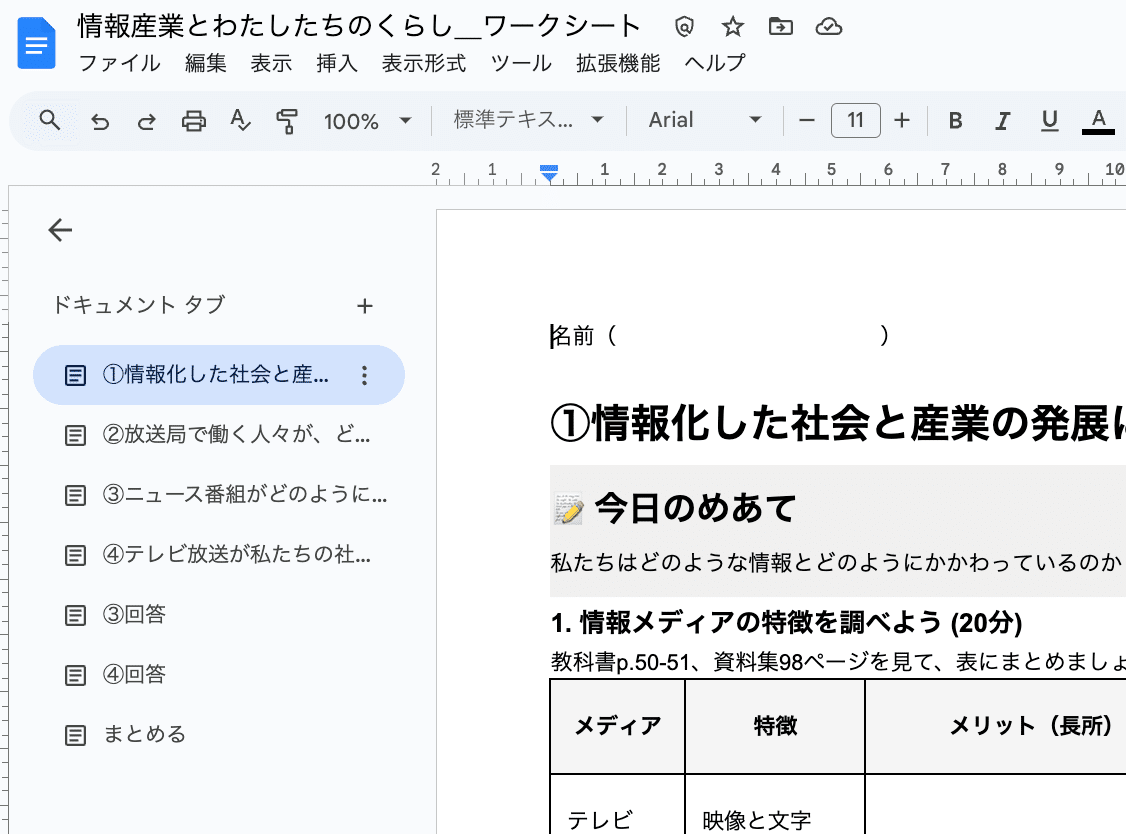
Task: Click the 特徴 table header cell
Action: coord(776,726)
